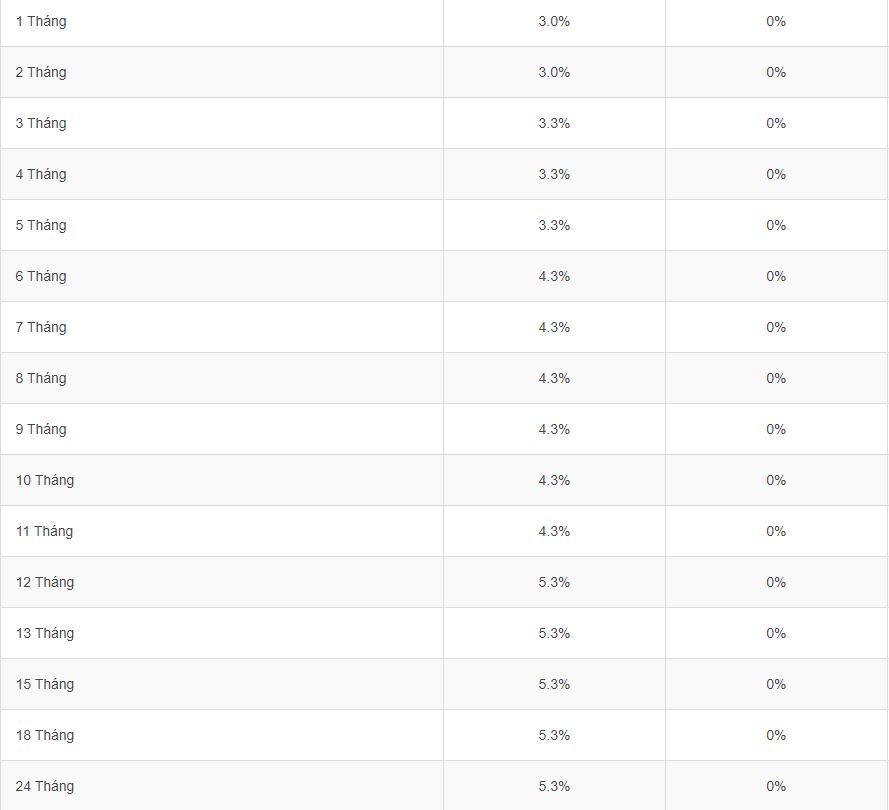This screenshot has width=889, height=810.
Task: Click the '1 Tháng' term cell
Action: point(41,21)
